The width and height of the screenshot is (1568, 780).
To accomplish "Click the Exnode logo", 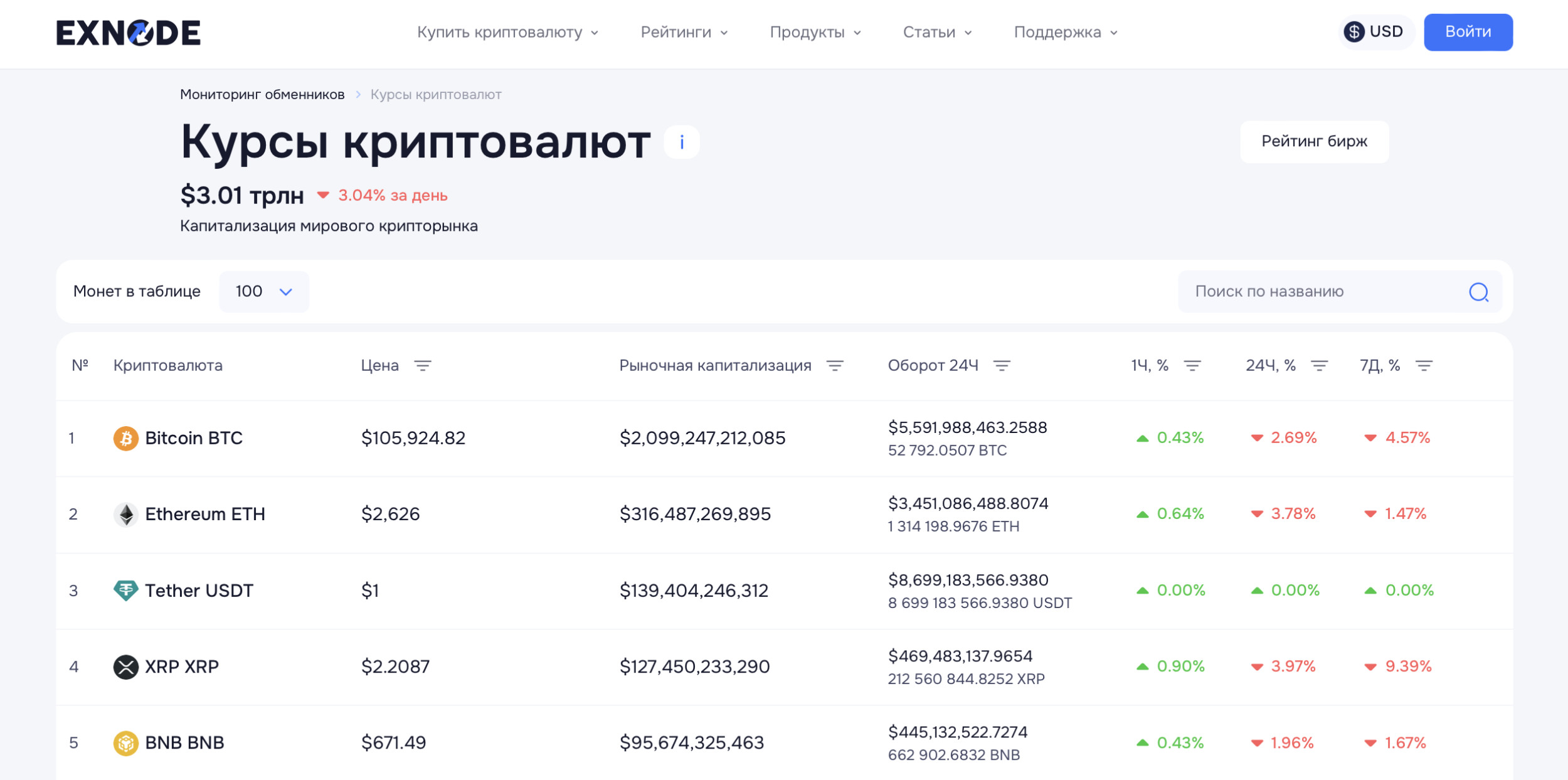I will point(129,33).
